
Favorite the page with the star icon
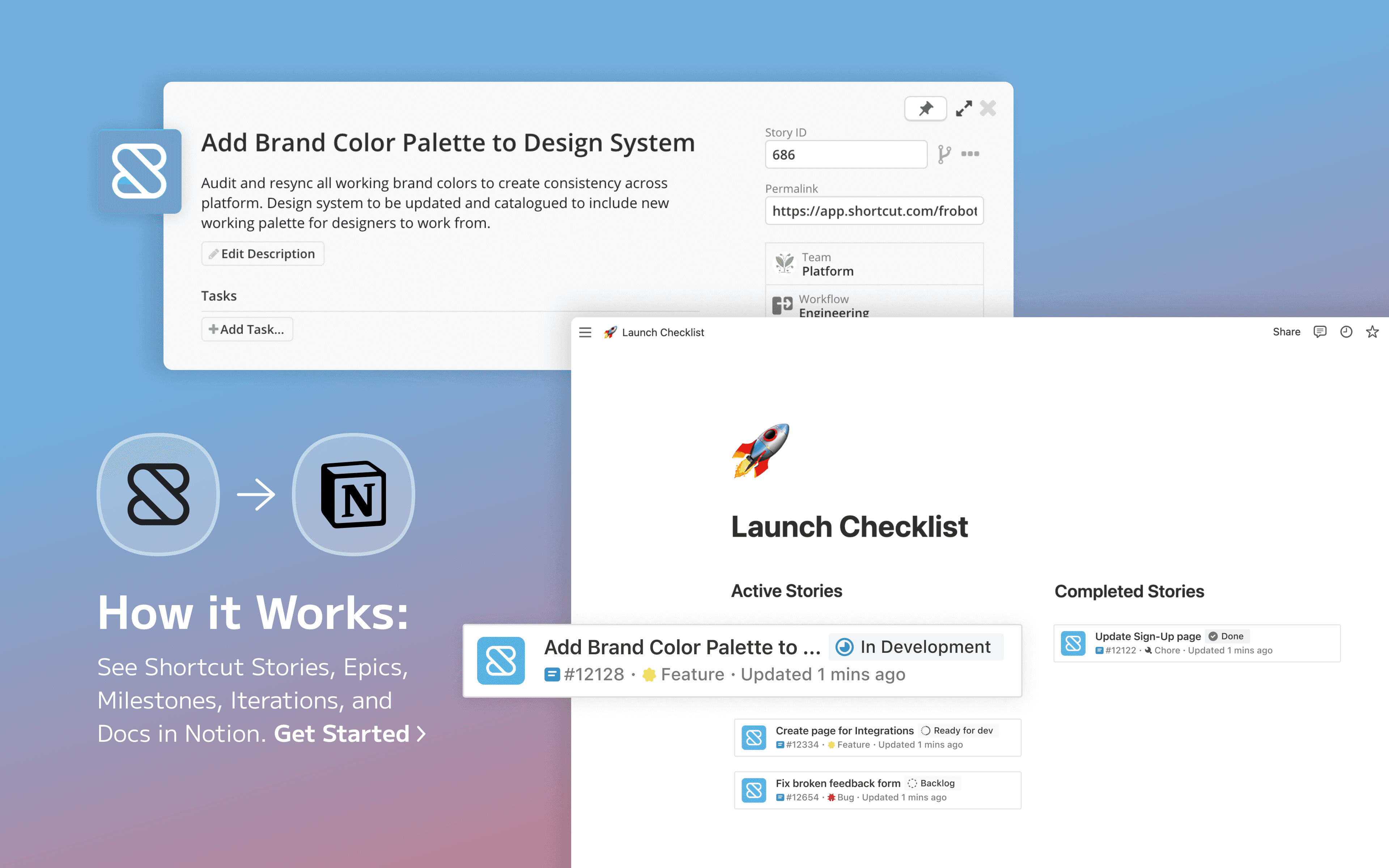(1372, 332)
